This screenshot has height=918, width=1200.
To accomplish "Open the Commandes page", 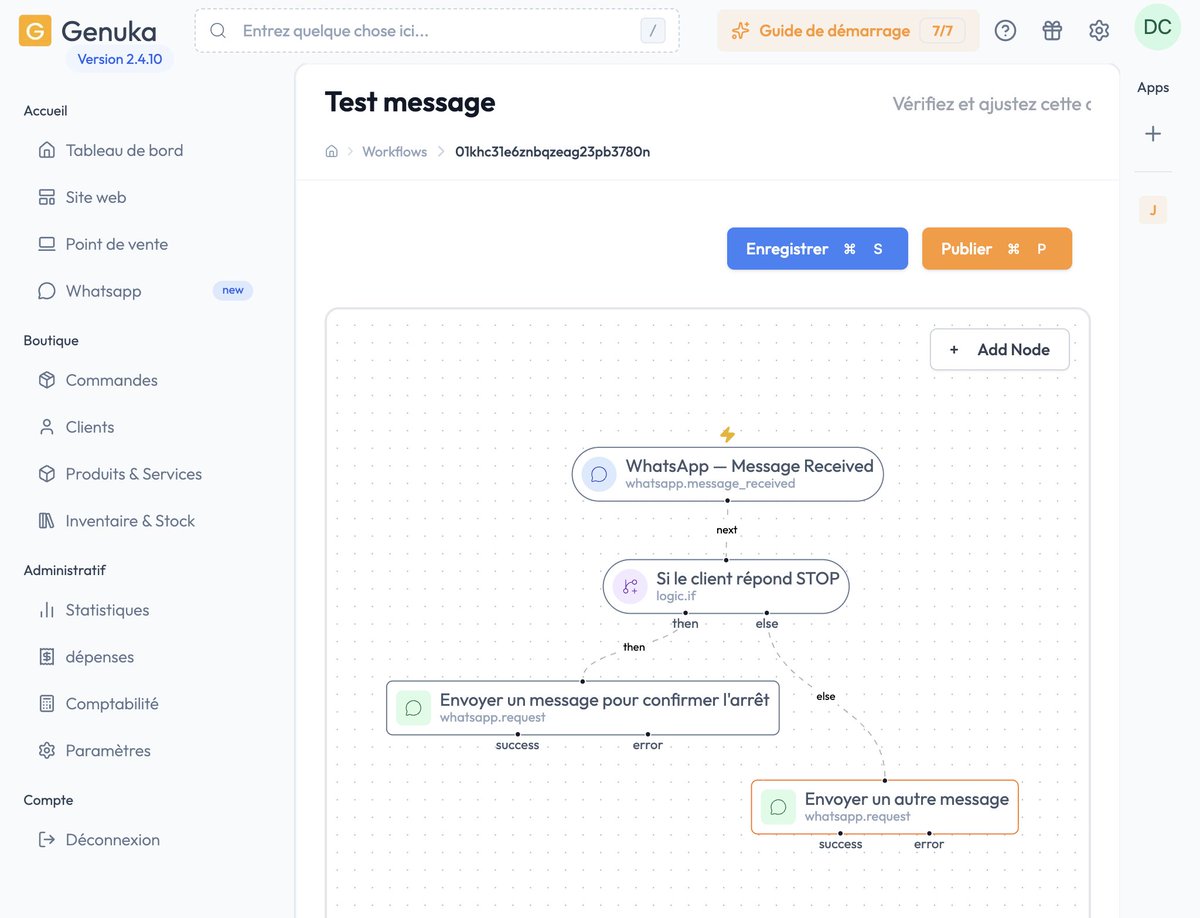I will pos(111,380).
